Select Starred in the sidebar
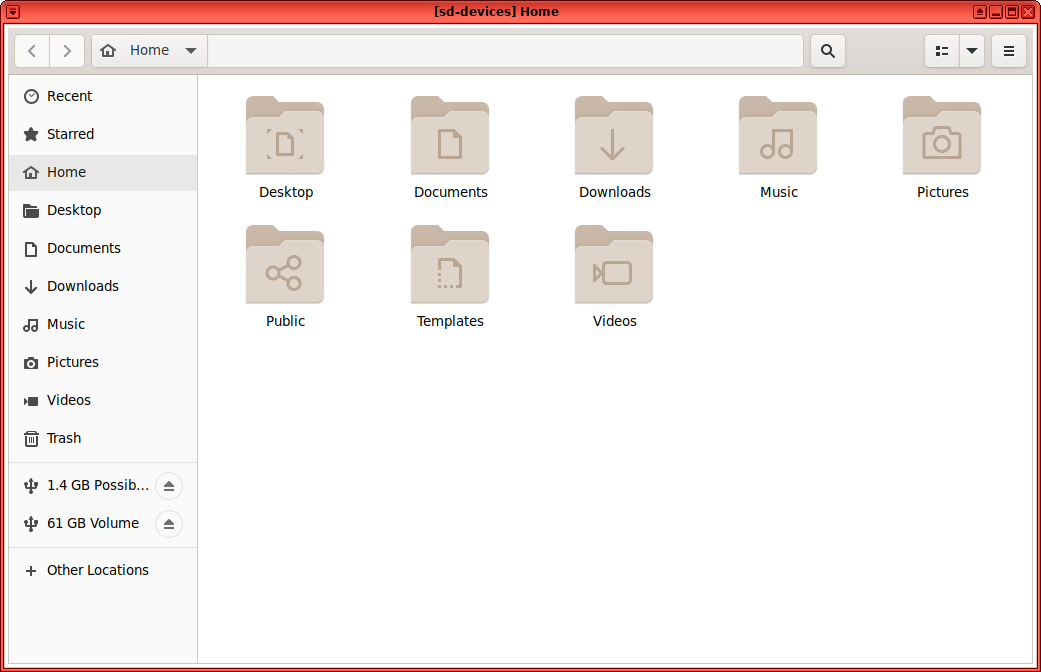1041x672 pixels. [70, 134]
